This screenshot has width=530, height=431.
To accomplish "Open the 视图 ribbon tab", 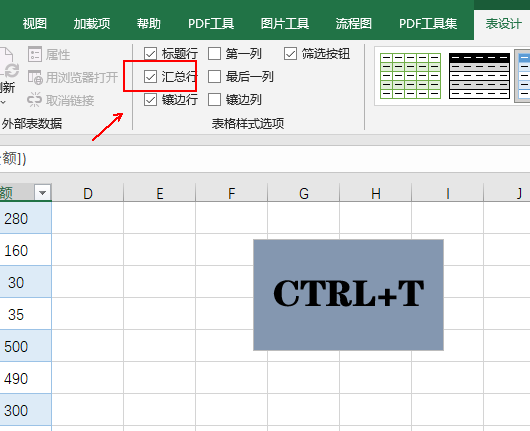I will [x=34, y=24].
